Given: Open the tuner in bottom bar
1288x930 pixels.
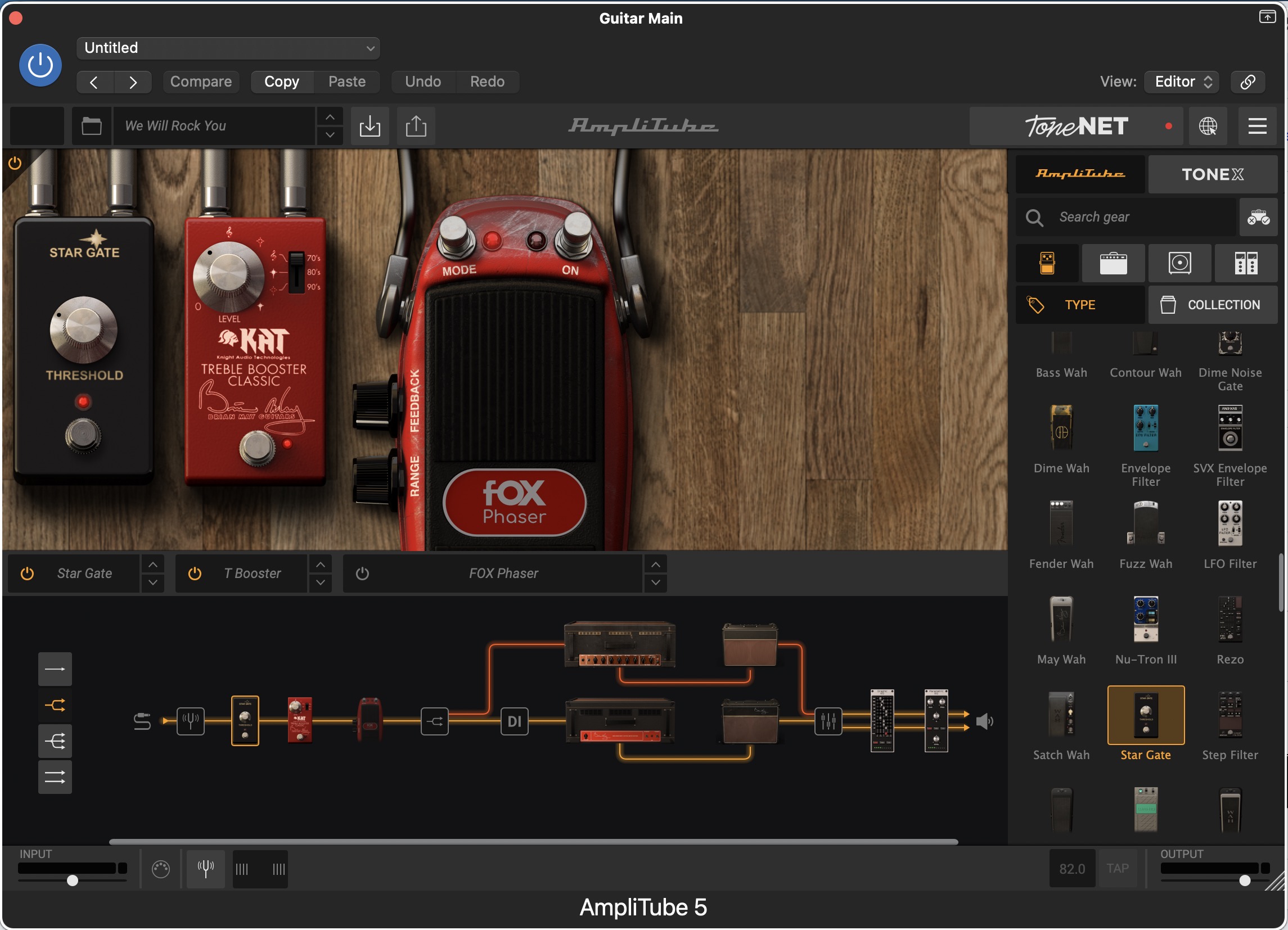Looking at the screenshot, I should [x=206, y=869].
